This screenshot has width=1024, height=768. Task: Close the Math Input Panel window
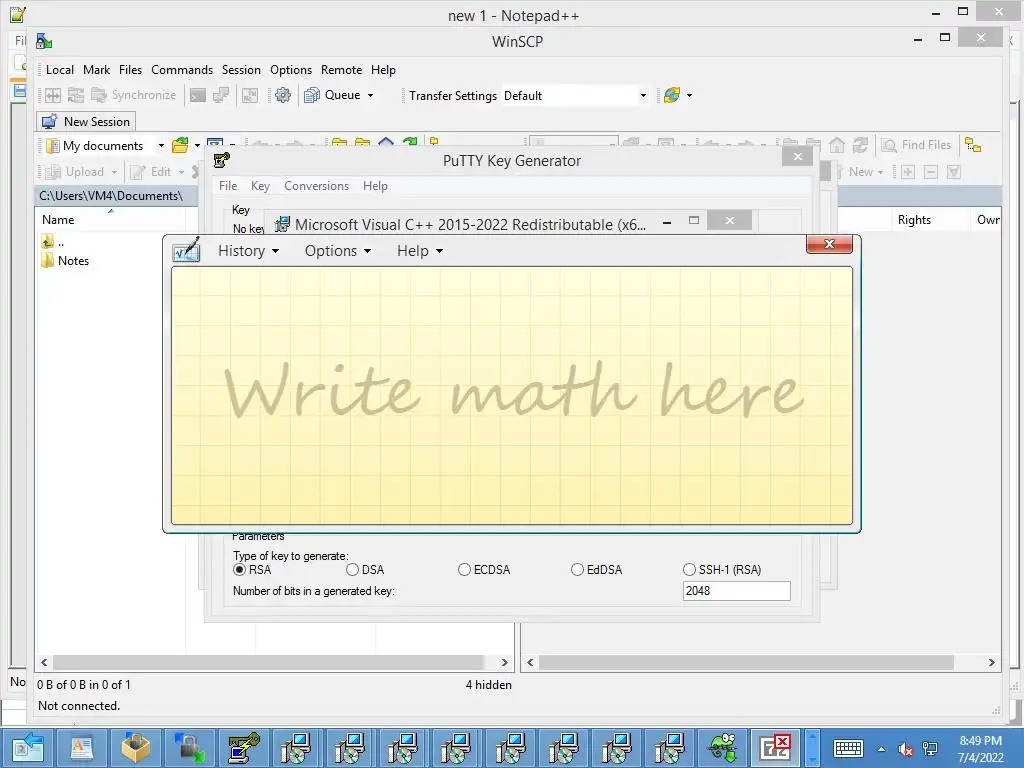point(829,244)
